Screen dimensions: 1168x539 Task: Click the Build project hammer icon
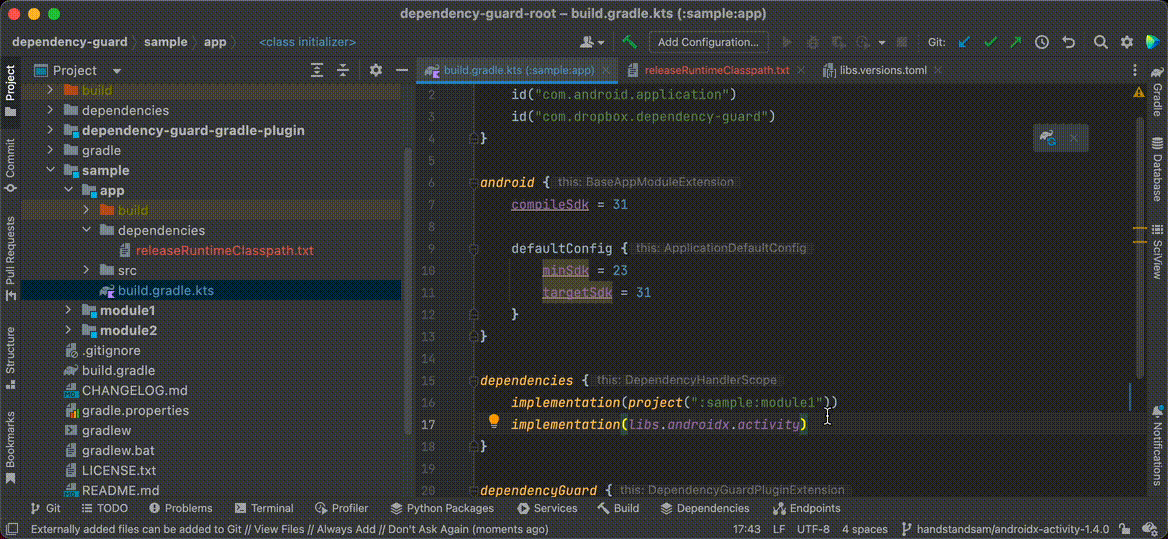(629, 42)
